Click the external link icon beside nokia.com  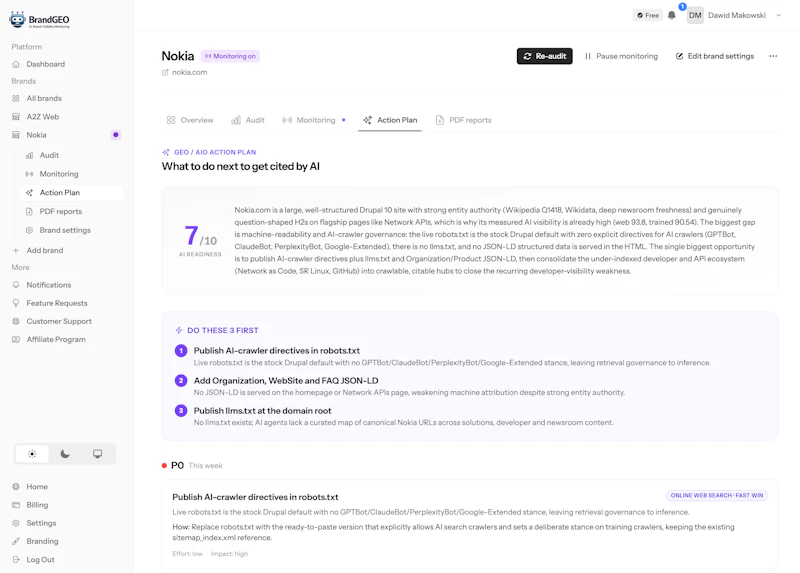click(165, 72)
